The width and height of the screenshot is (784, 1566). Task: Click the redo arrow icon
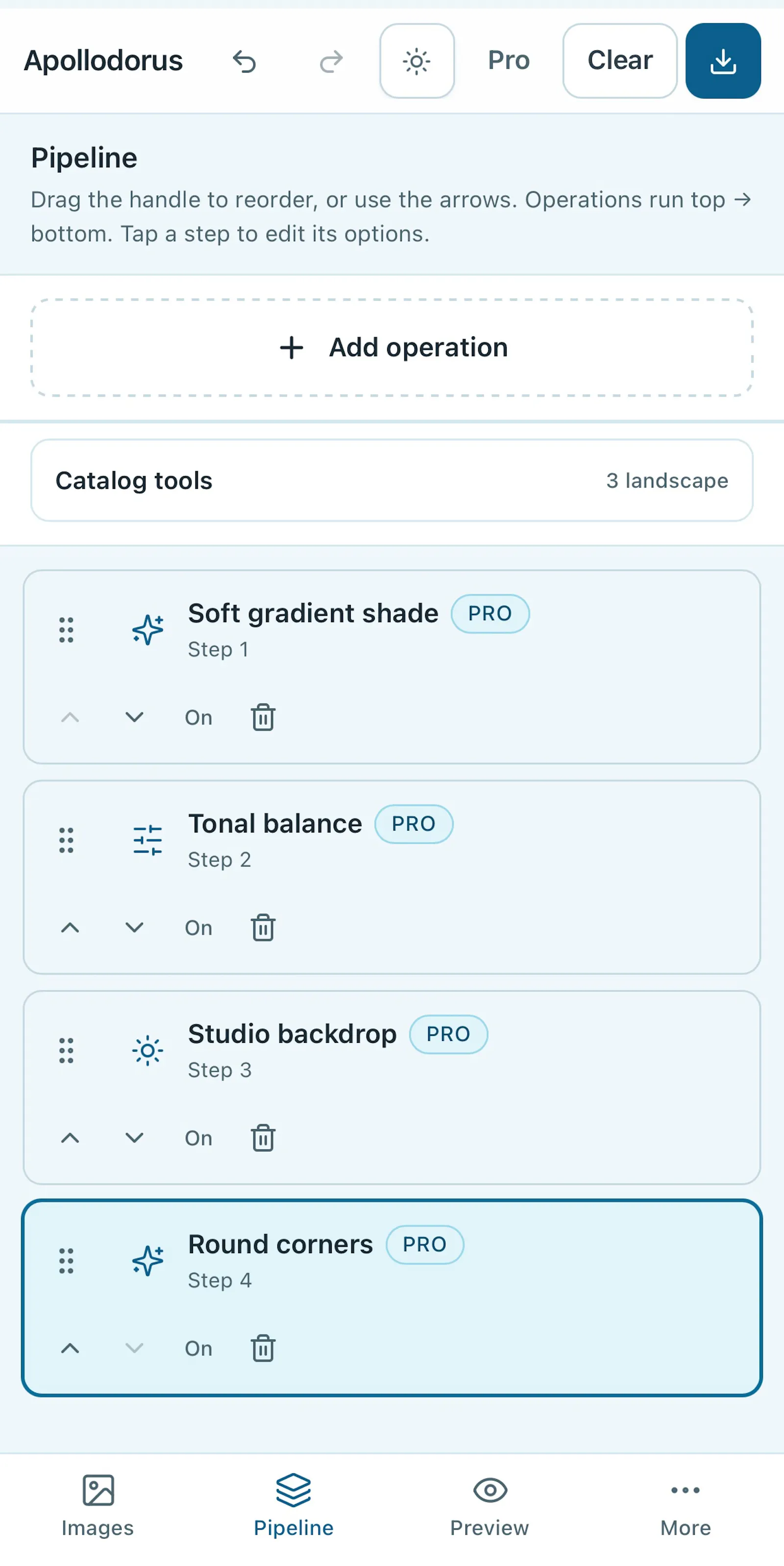331,61
